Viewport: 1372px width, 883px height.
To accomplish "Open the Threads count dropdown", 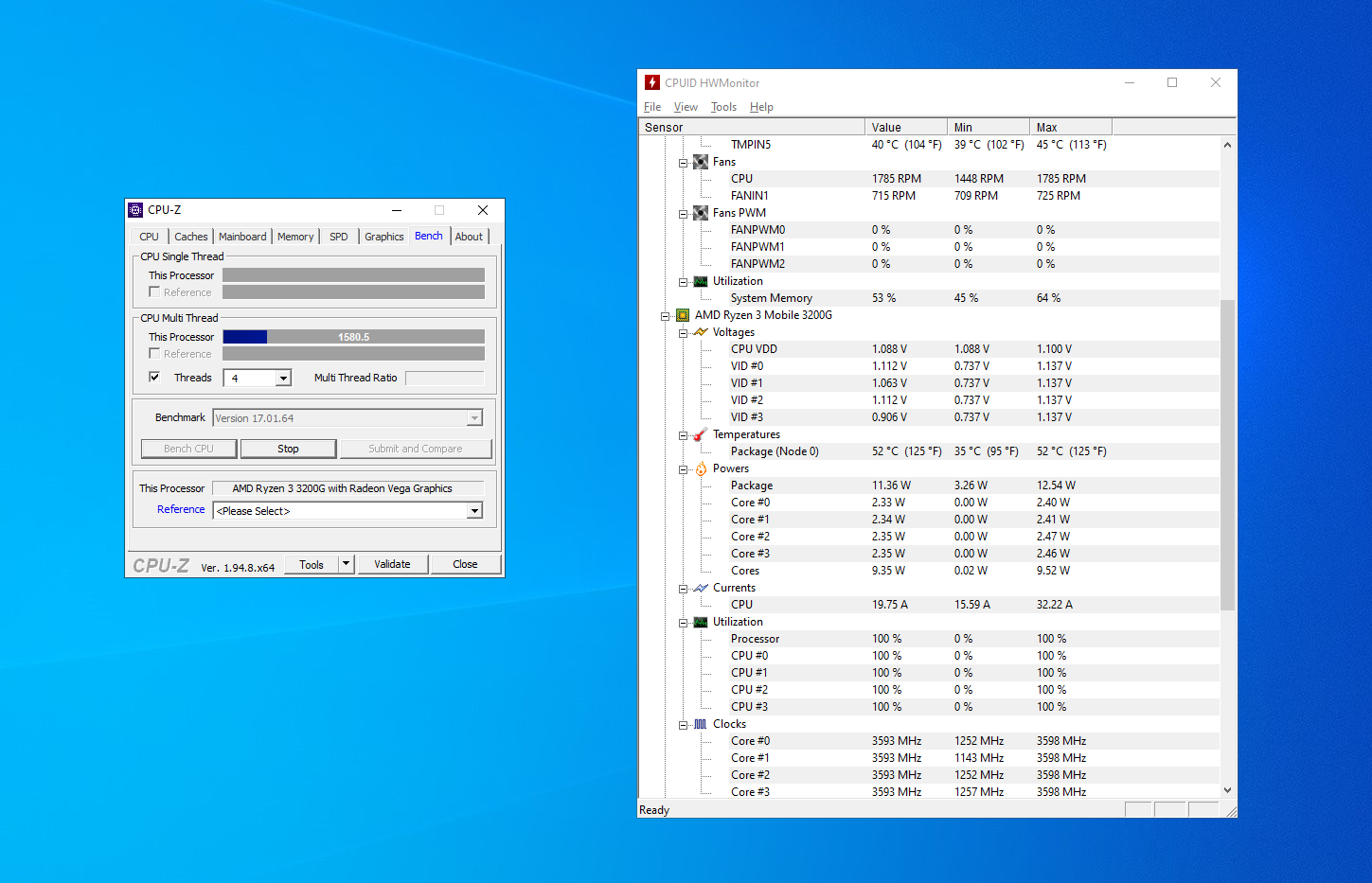I will tap(283, 379).
